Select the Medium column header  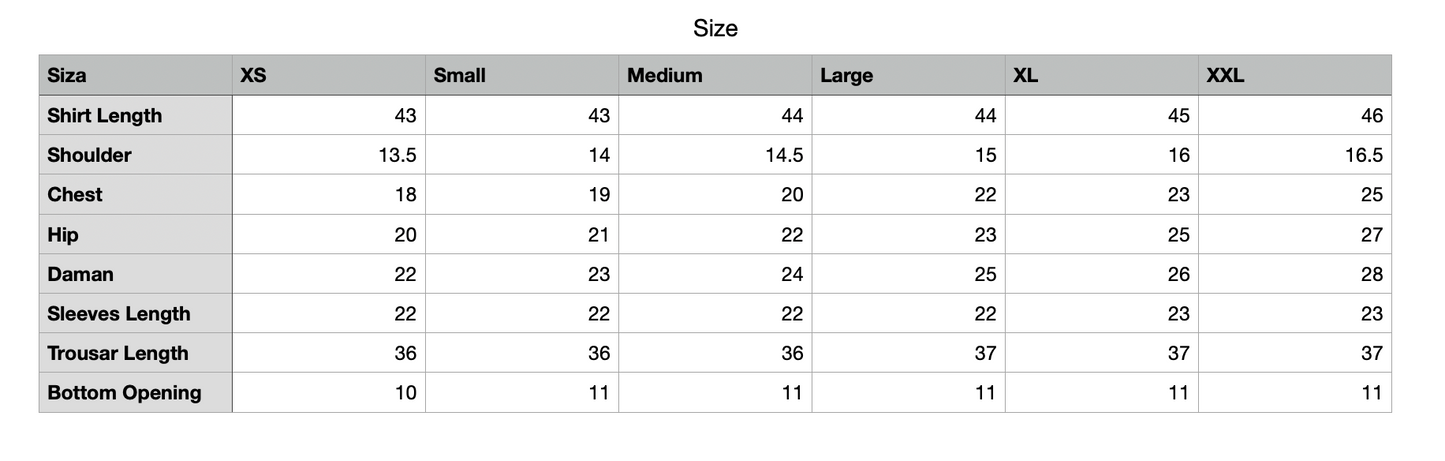pos(715,75)
